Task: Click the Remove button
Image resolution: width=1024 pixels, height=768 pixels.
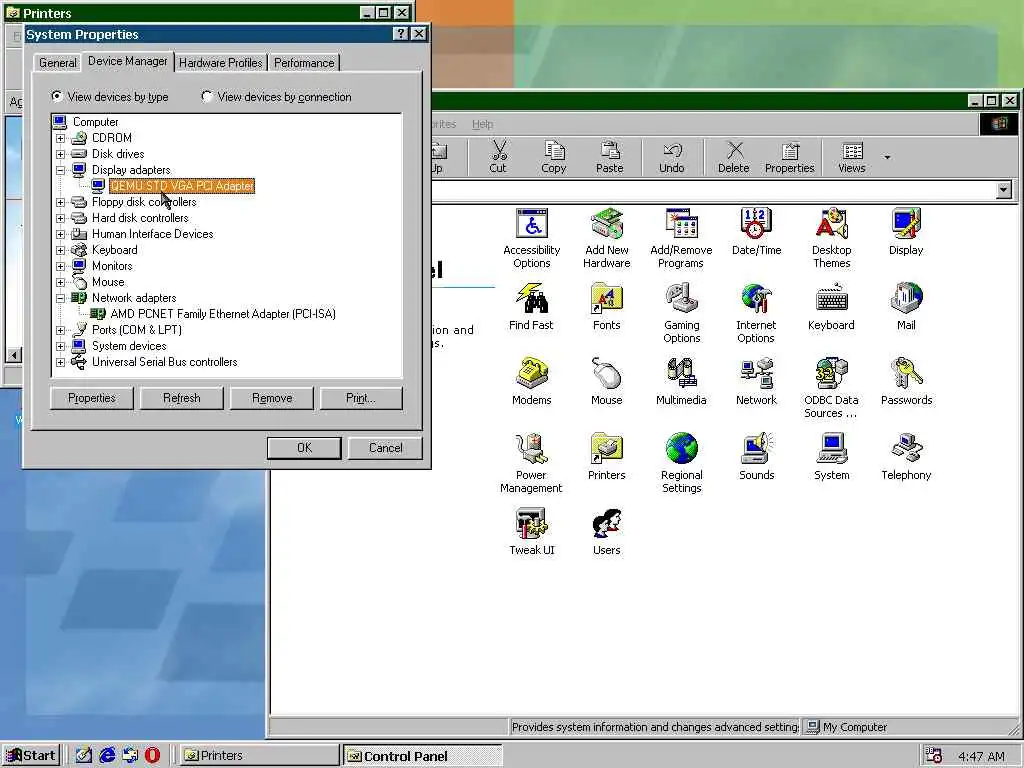Action: click(272, 398)
